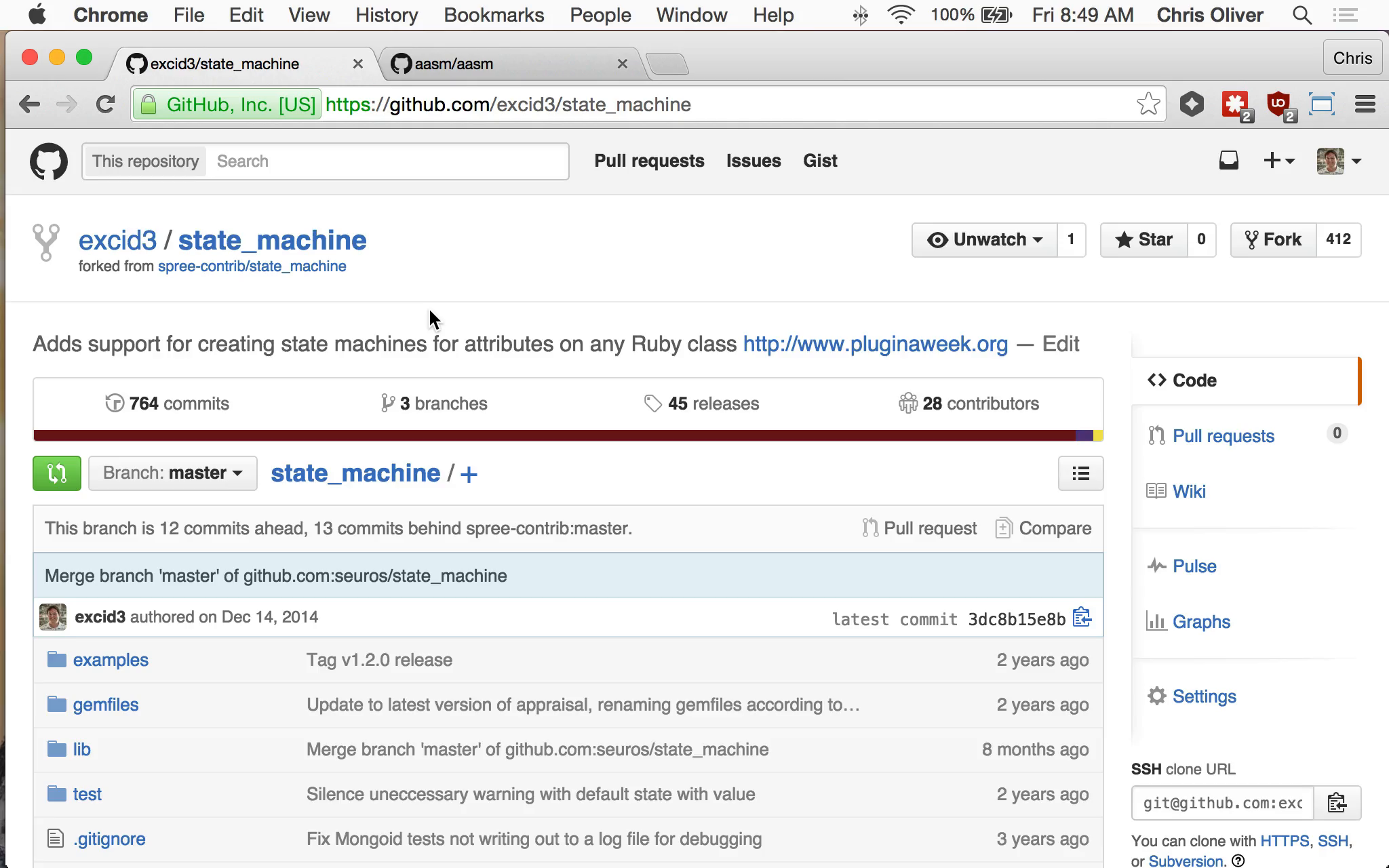1389x868 pixels.
Task: Click the file list view toggle icon
Action: tap(1080, 473)
